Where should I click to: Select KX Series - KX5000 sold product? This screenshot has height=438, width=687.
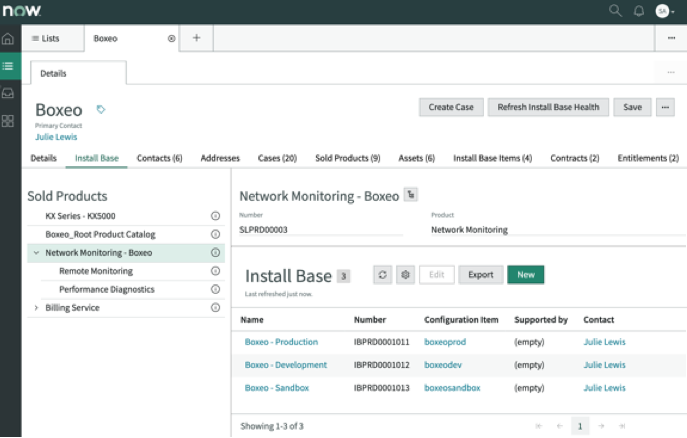click(126, 216)
